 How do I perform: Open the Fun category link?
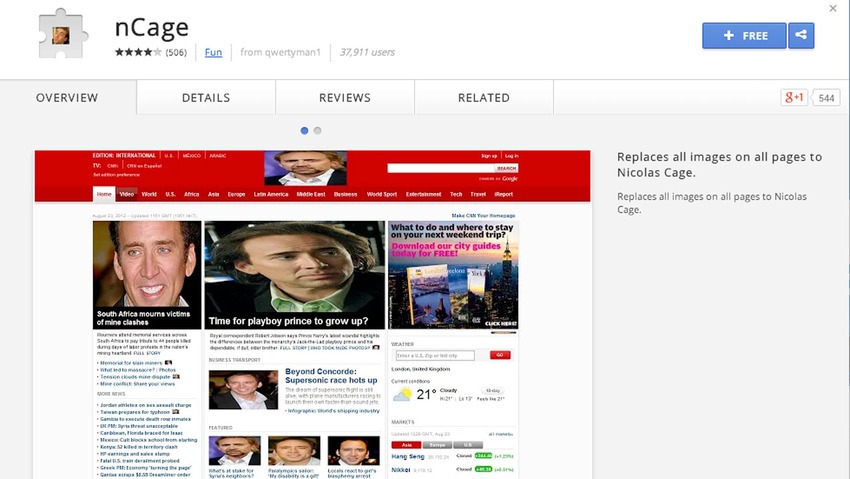click(213, 52)
